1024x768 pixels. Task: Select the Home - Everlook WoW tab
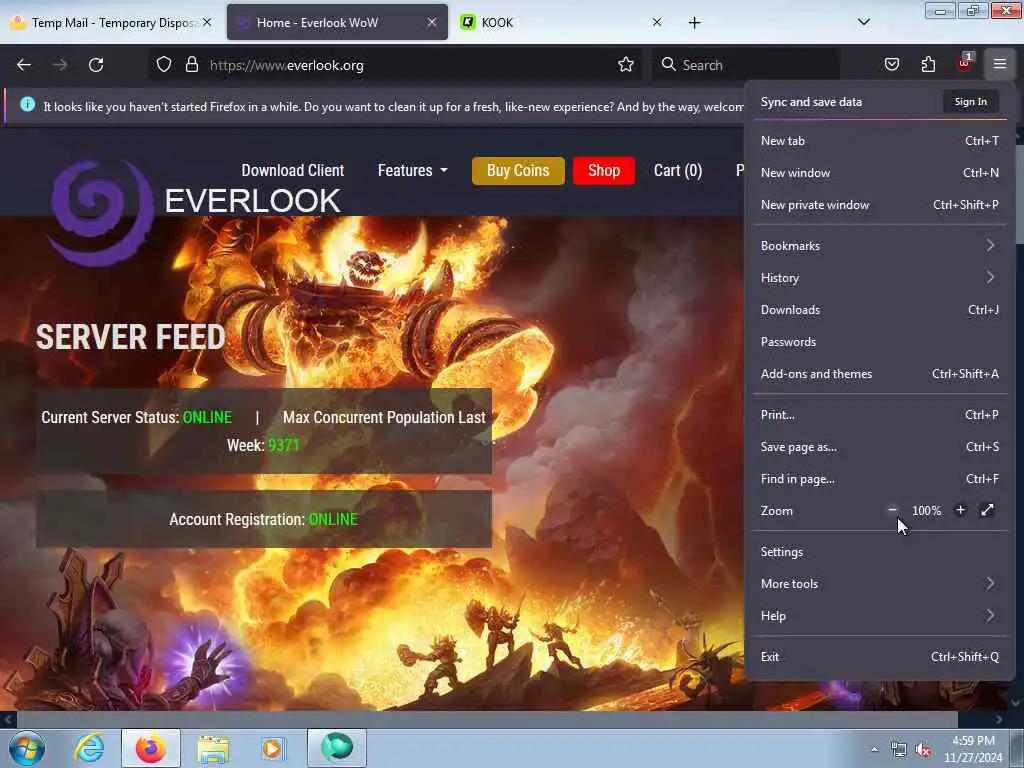click(x=337, y=23)
